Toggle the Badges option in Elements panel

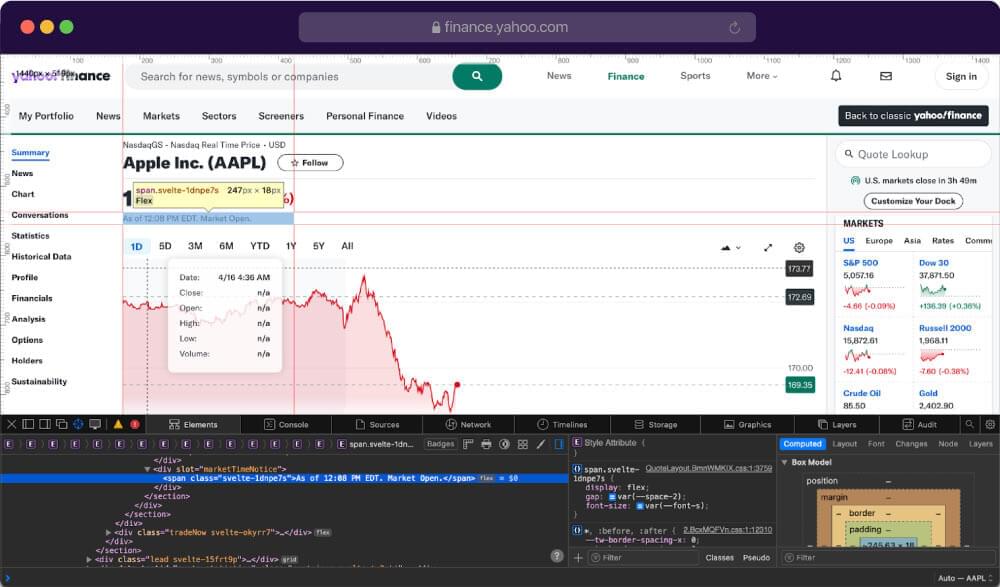[x=441, y=443]
